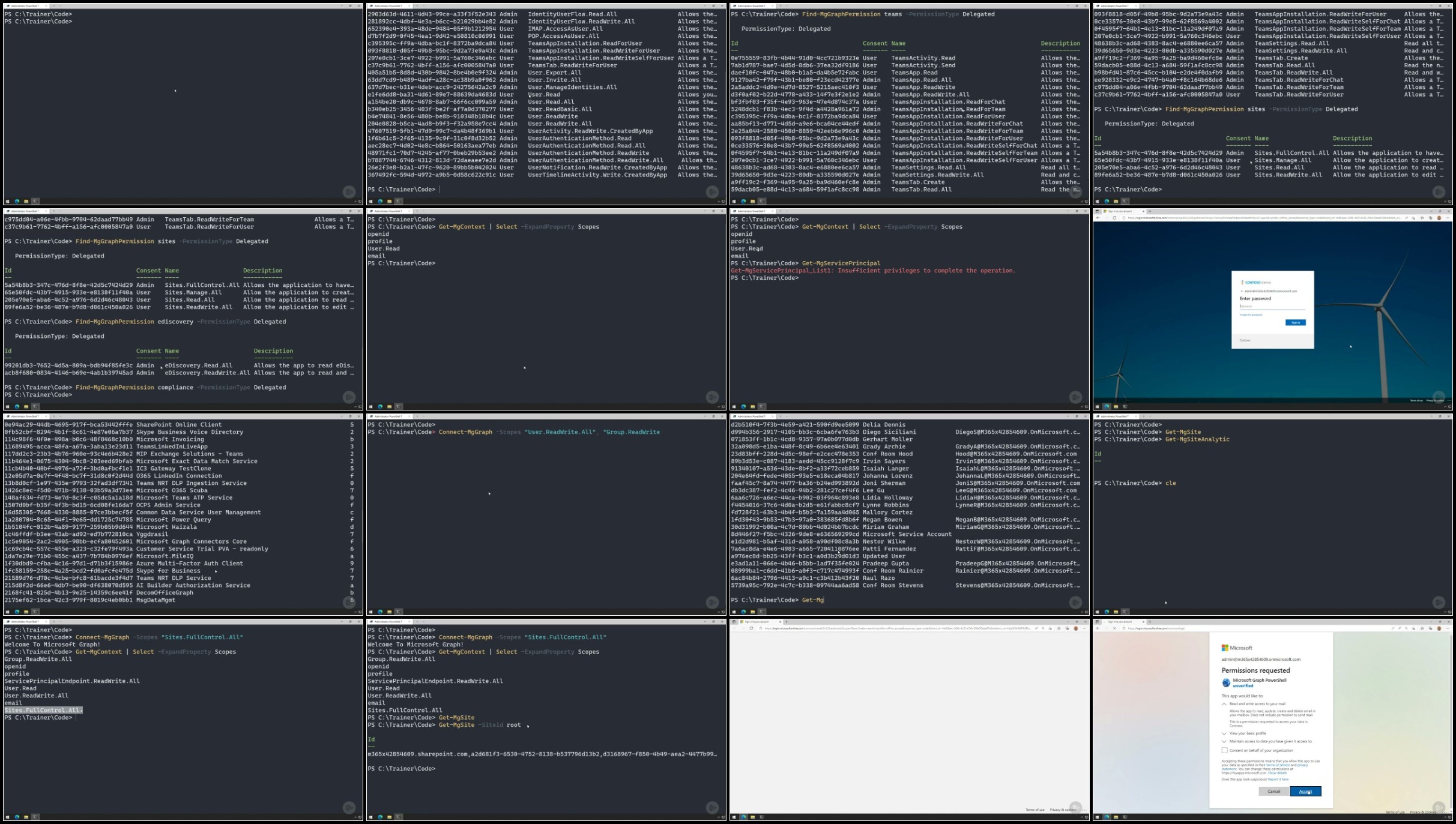The height and width of the screenshot is (824, 1456).
Task: Click the 'Report it here' link
Action: coord(1278,779)
